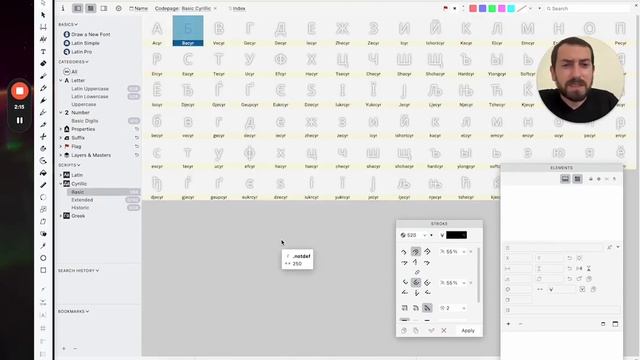This screenshot has width=640, height=360.
Task: Open Draw a New Font preset
Action: (87, 34)
